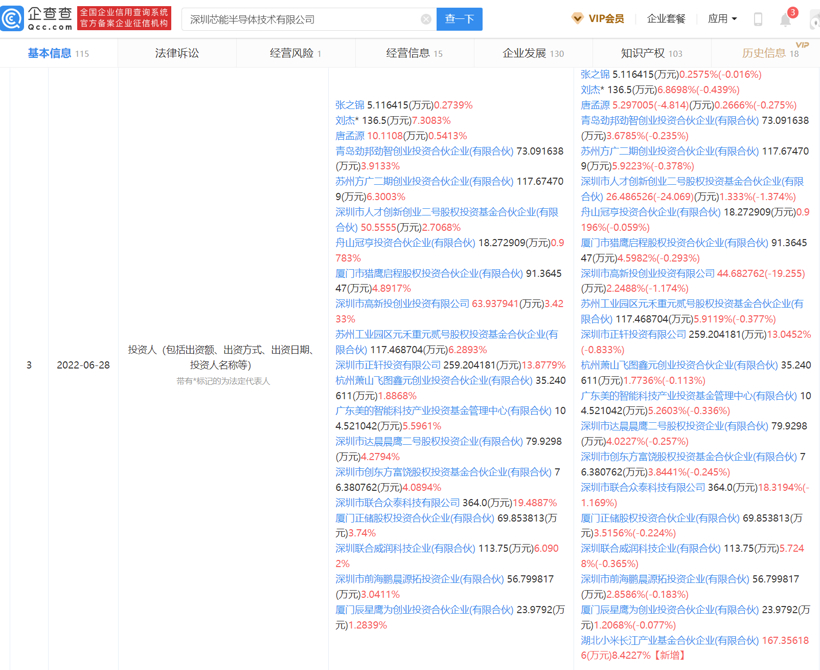The image size is (820, 670).
Task: Open 唐孟源 link in before-change column
Action: click(350, 136)
